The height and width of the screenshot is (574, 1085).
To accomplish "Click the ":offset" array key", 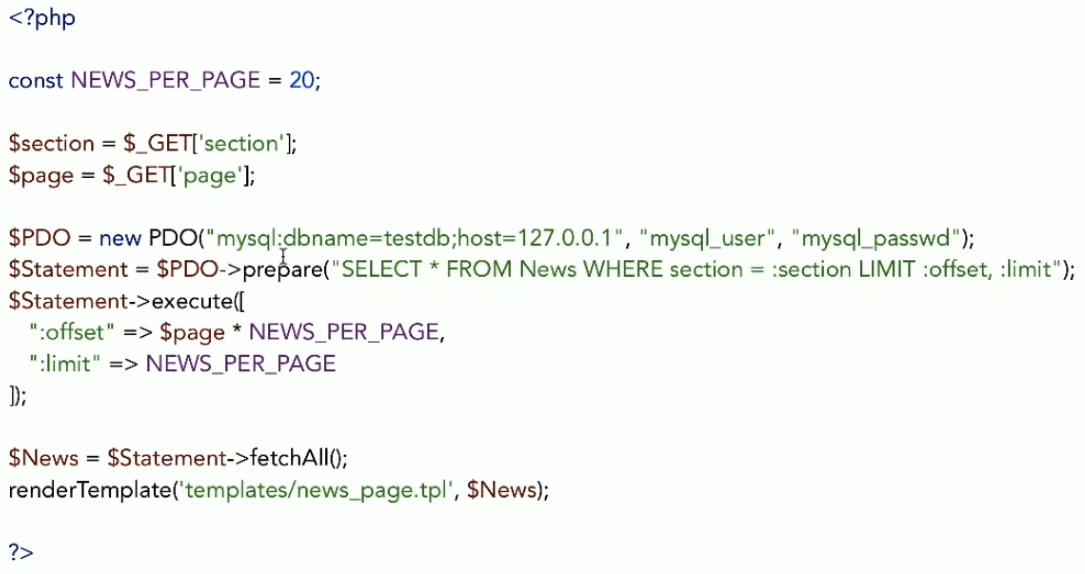I will (x=71, y=333).
